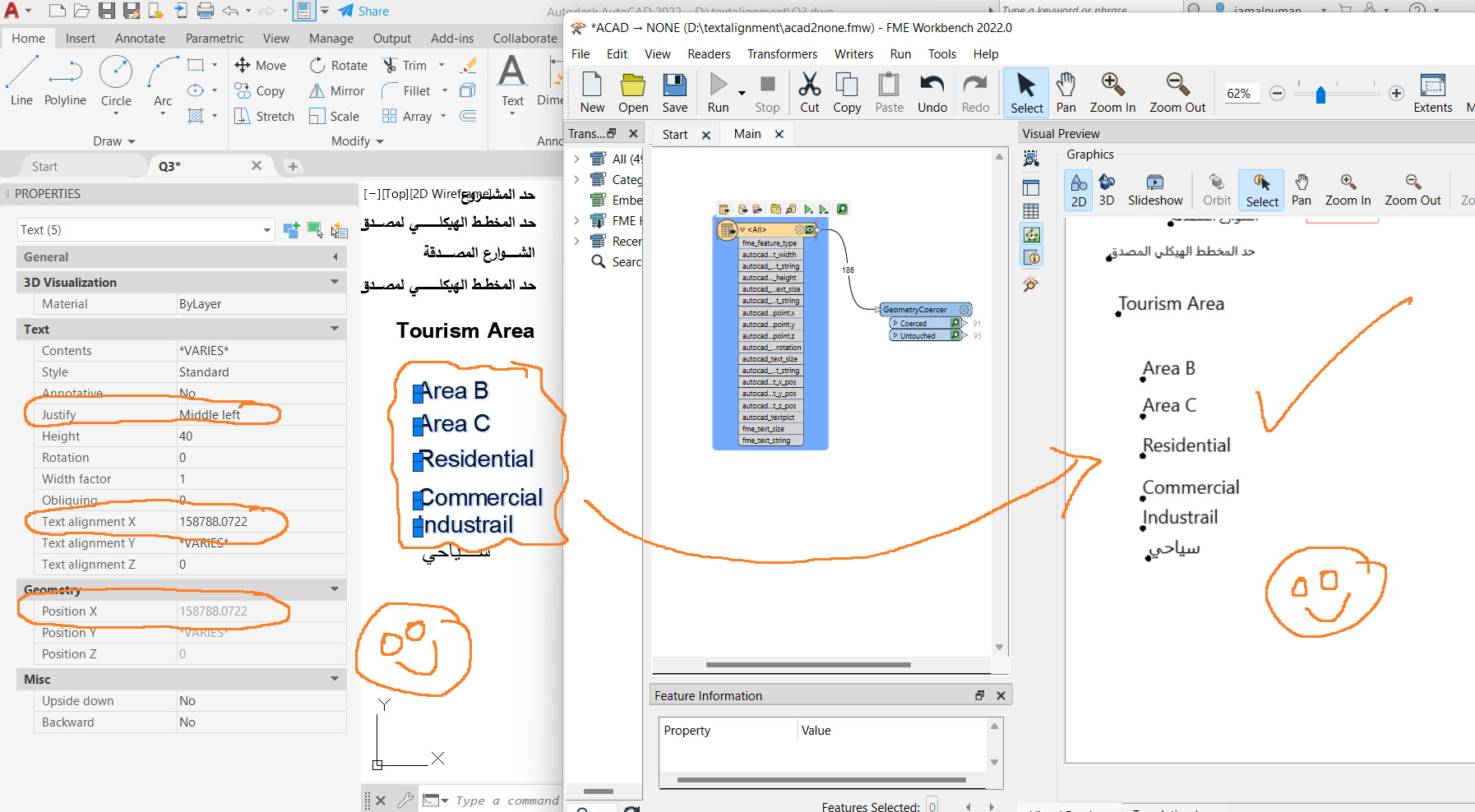Expand the FME Features tree item
Viewport: 1475px width, 812px height.
coord(576,220)
